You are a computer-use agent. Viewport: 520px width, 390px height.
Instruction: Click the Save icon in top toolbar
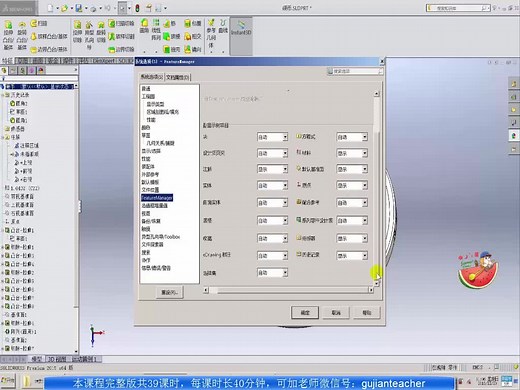[79, 8]
